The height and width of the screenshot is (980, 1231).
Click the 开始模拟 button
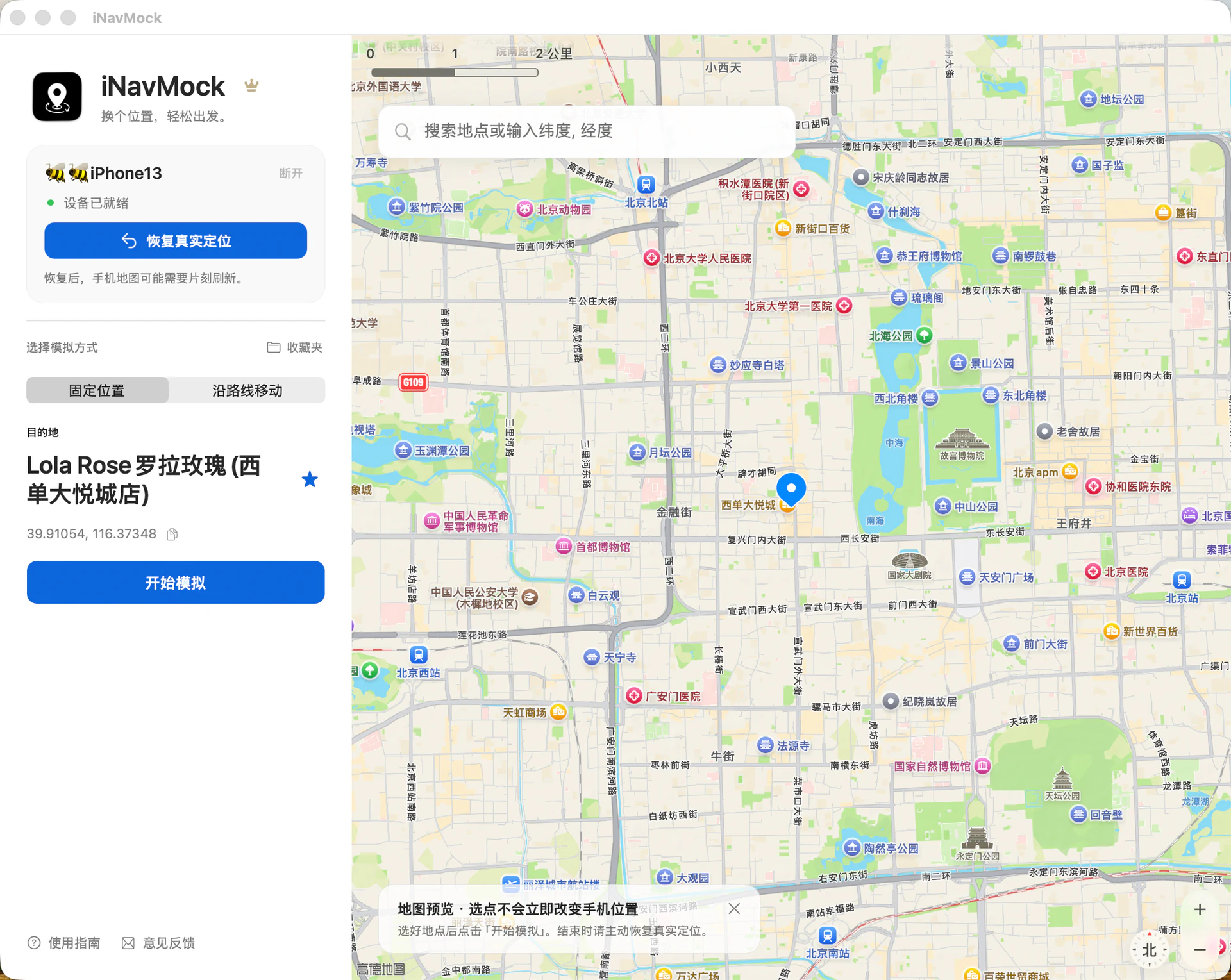pos(176,583)
